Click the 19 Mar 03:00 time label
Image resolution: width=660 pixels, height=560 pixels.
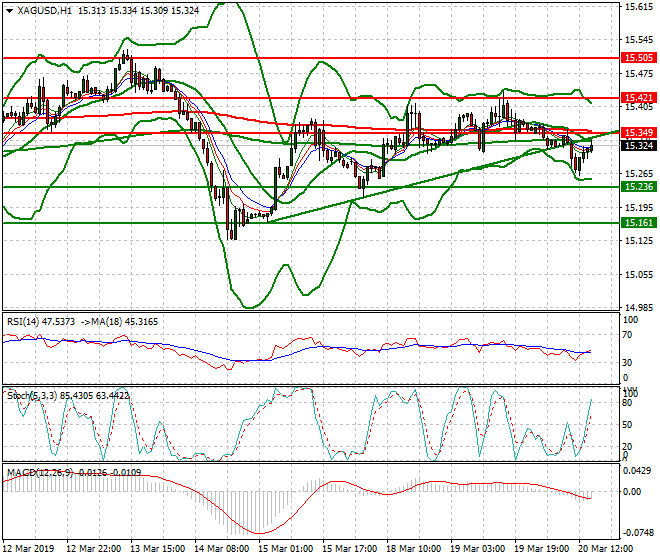(477, 549)
